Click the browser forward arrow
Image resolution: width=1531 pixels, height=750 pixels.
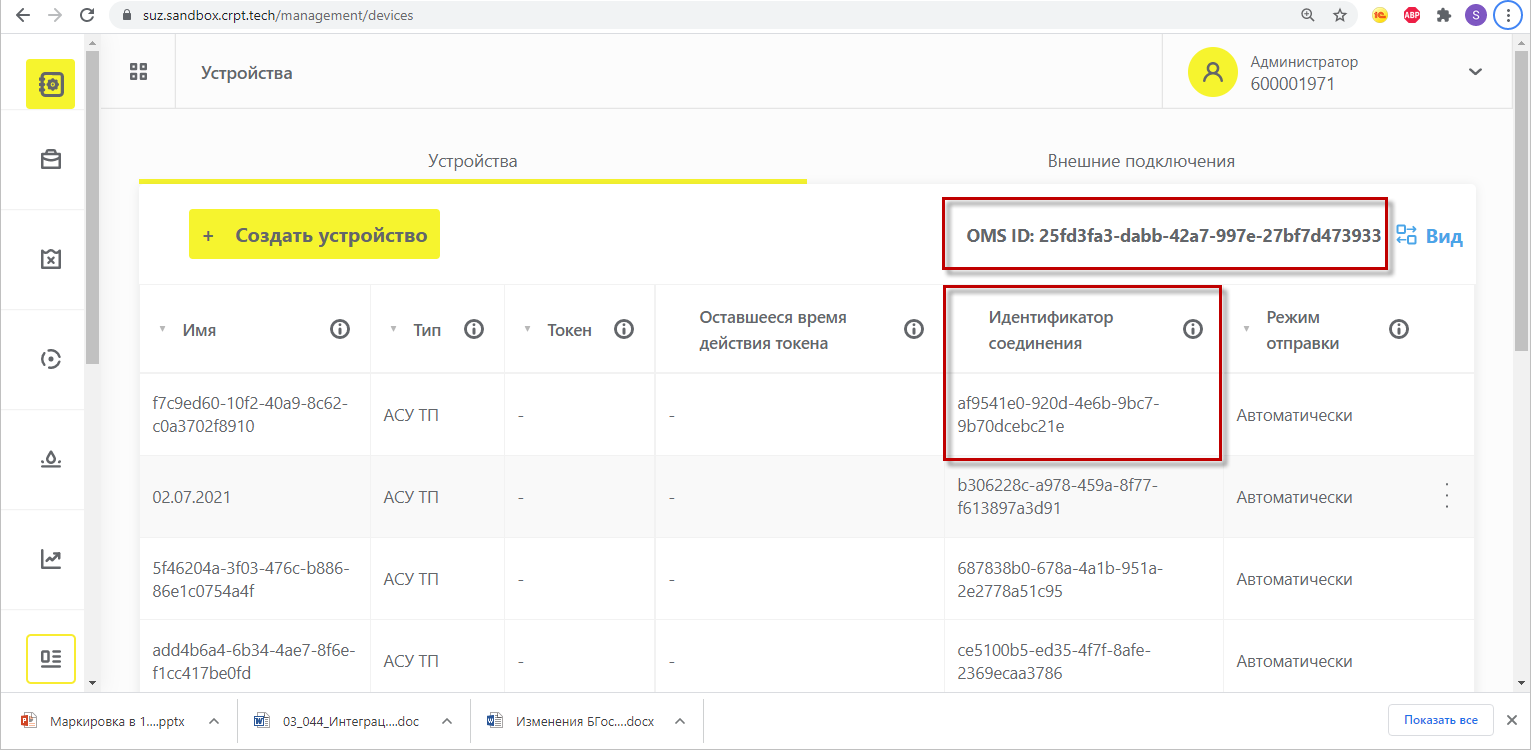click(54, 15)
